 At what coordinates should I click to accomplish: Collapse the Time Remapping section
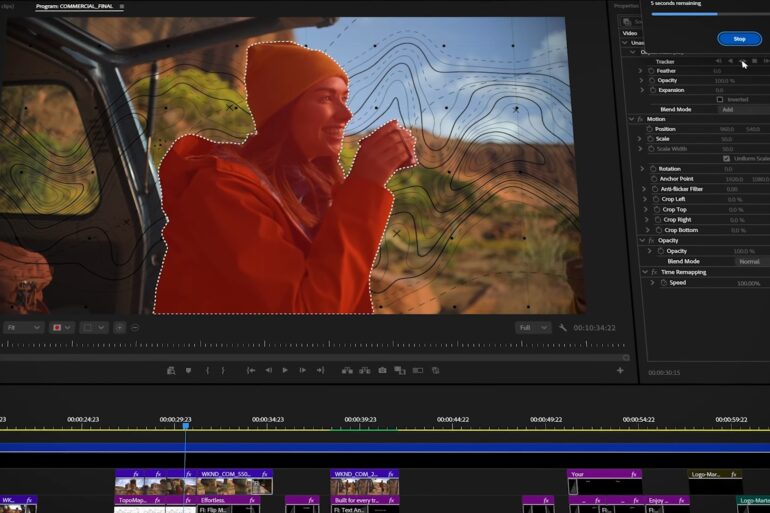coord(643,272)
